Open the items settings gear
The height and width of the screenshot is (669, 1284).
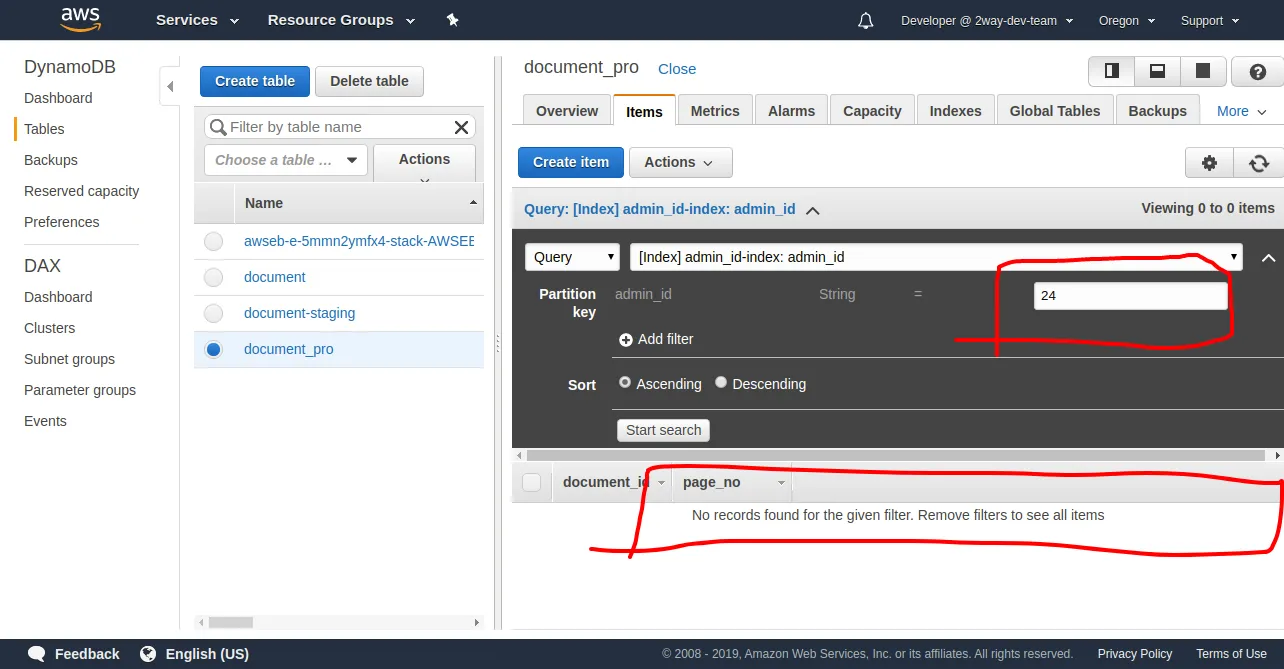[1209, 163]
